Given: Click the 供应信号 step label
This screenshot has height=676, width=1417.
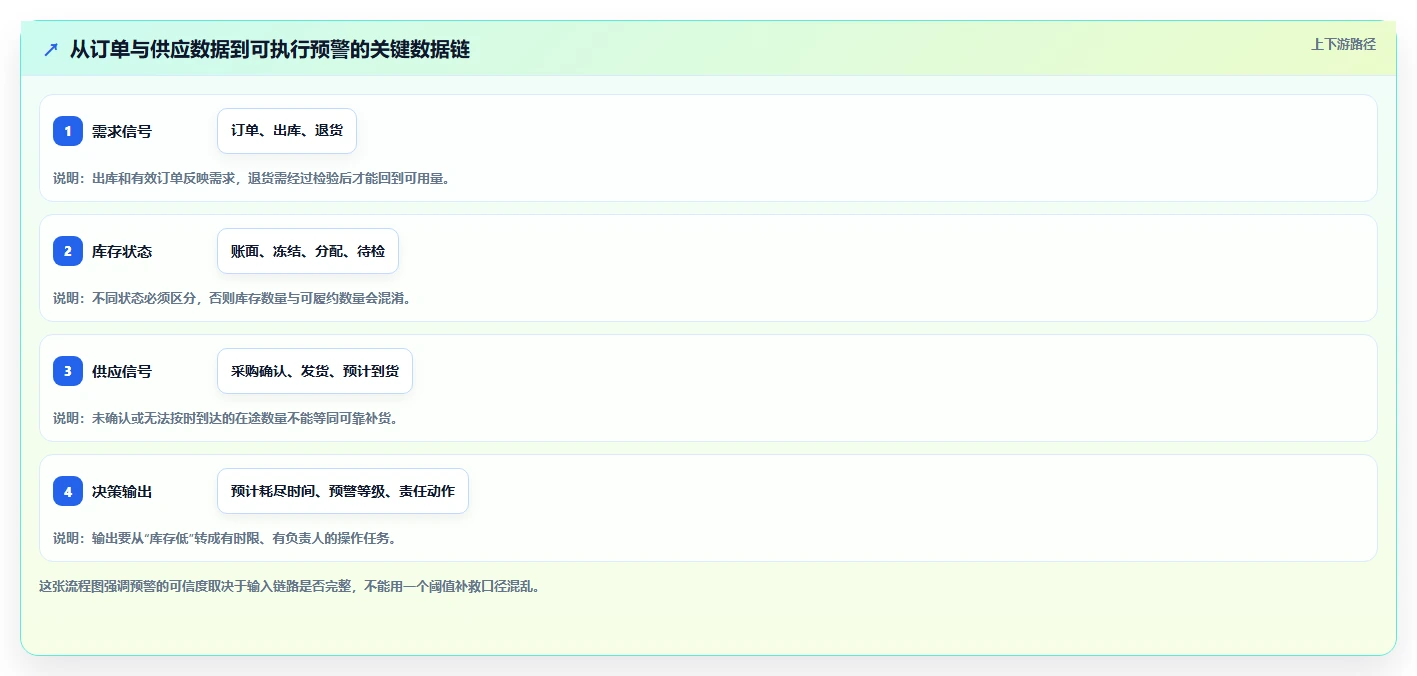Looking at the screenshot, I should [122, 371].
